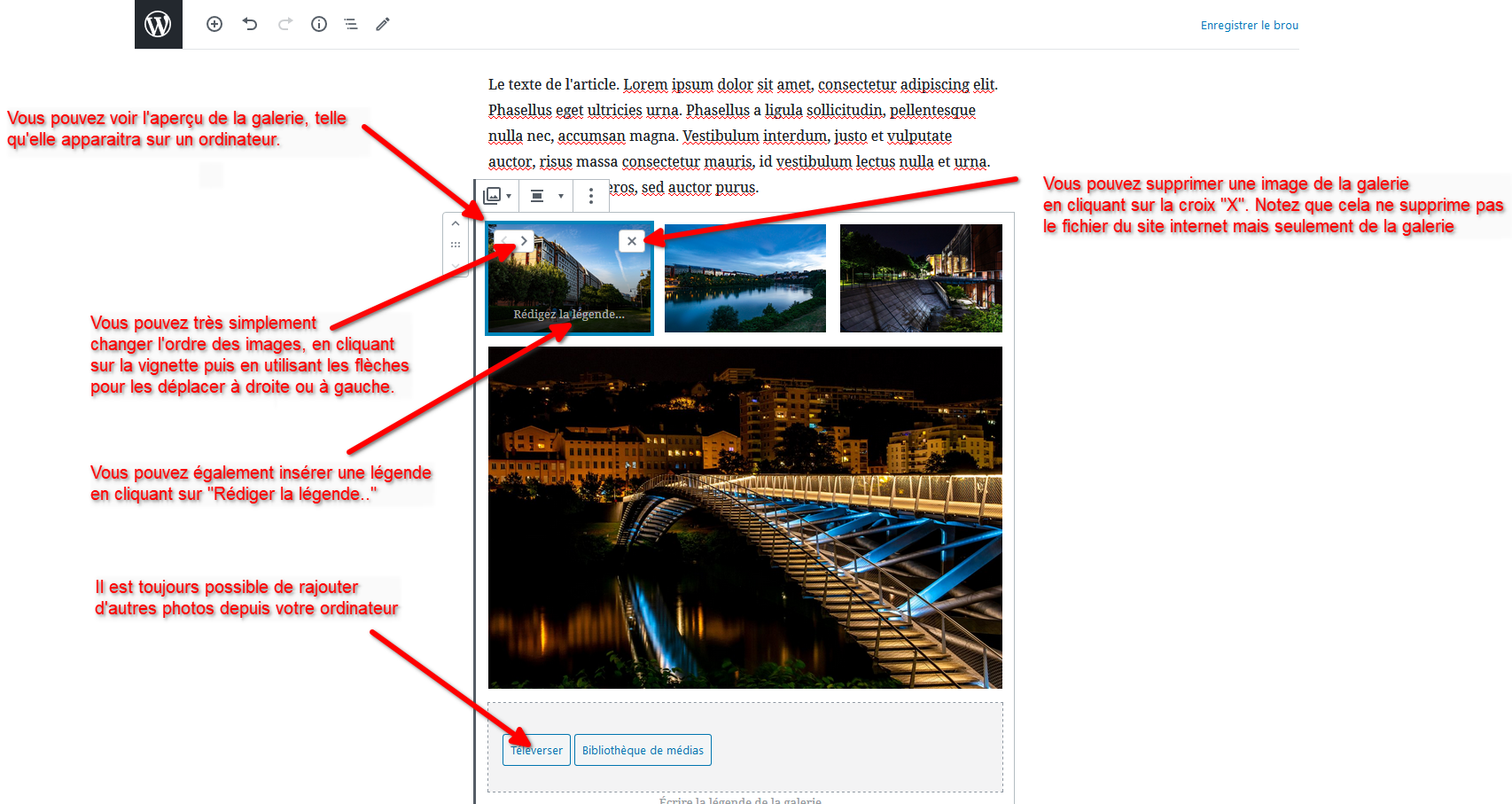The width and height of the screenshot is (1512, 804).
Task: Open Bibliothèque de médias
Action: pyautogui.click(x=643, y=750)
